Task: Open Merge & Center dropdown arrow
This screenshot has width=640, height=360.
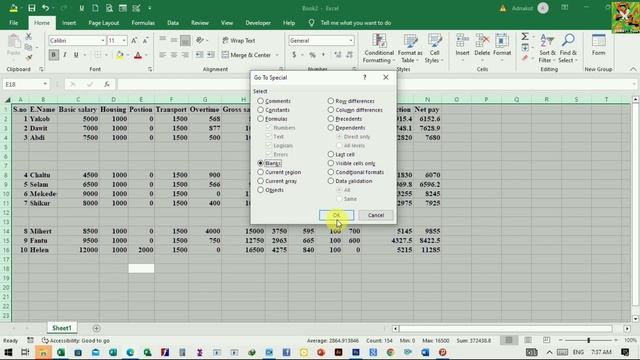Action: coord(277,55)
